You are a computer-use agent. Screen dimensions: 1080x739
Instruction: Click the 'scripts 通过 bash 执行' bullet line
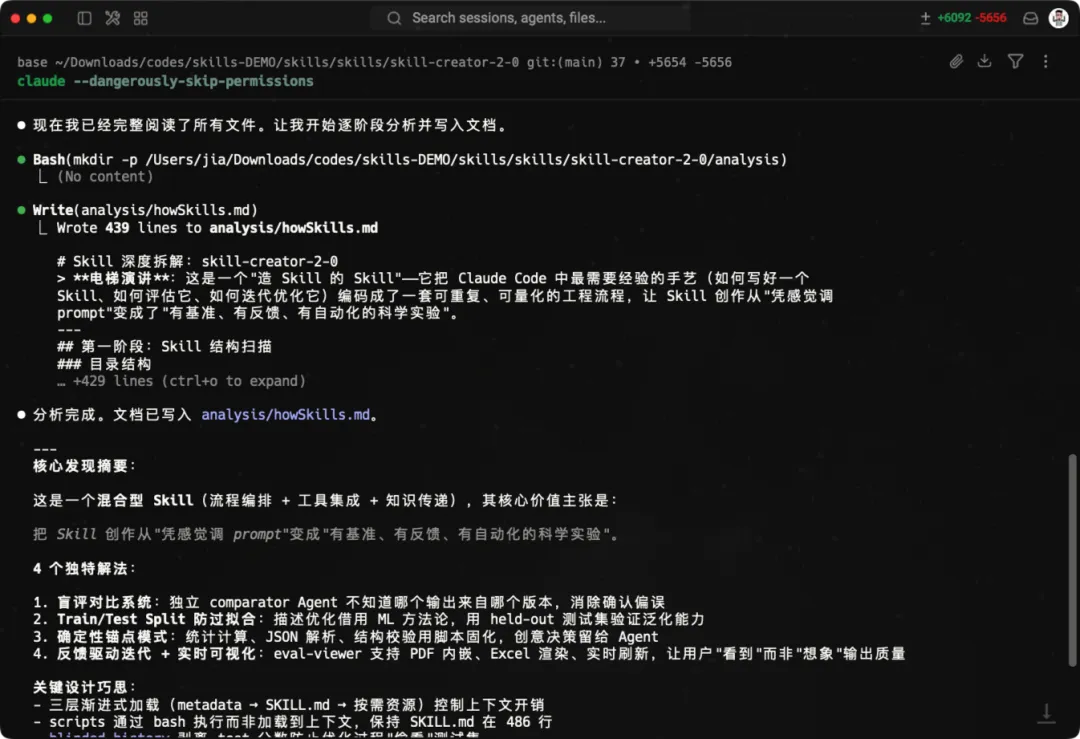(x=293, y=722)
